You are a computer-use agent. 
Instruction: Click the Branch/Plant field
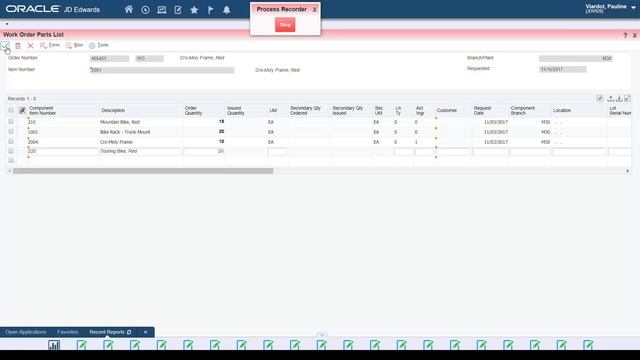[576, 58]
